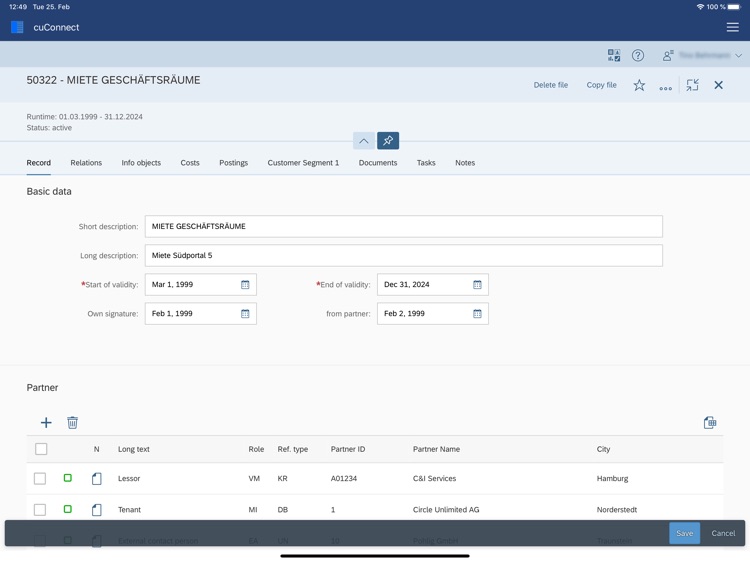Delete selected partner with trash icon
Image resolution: width=750 pixels, height=562 pixels.
[x=72, y=422]
